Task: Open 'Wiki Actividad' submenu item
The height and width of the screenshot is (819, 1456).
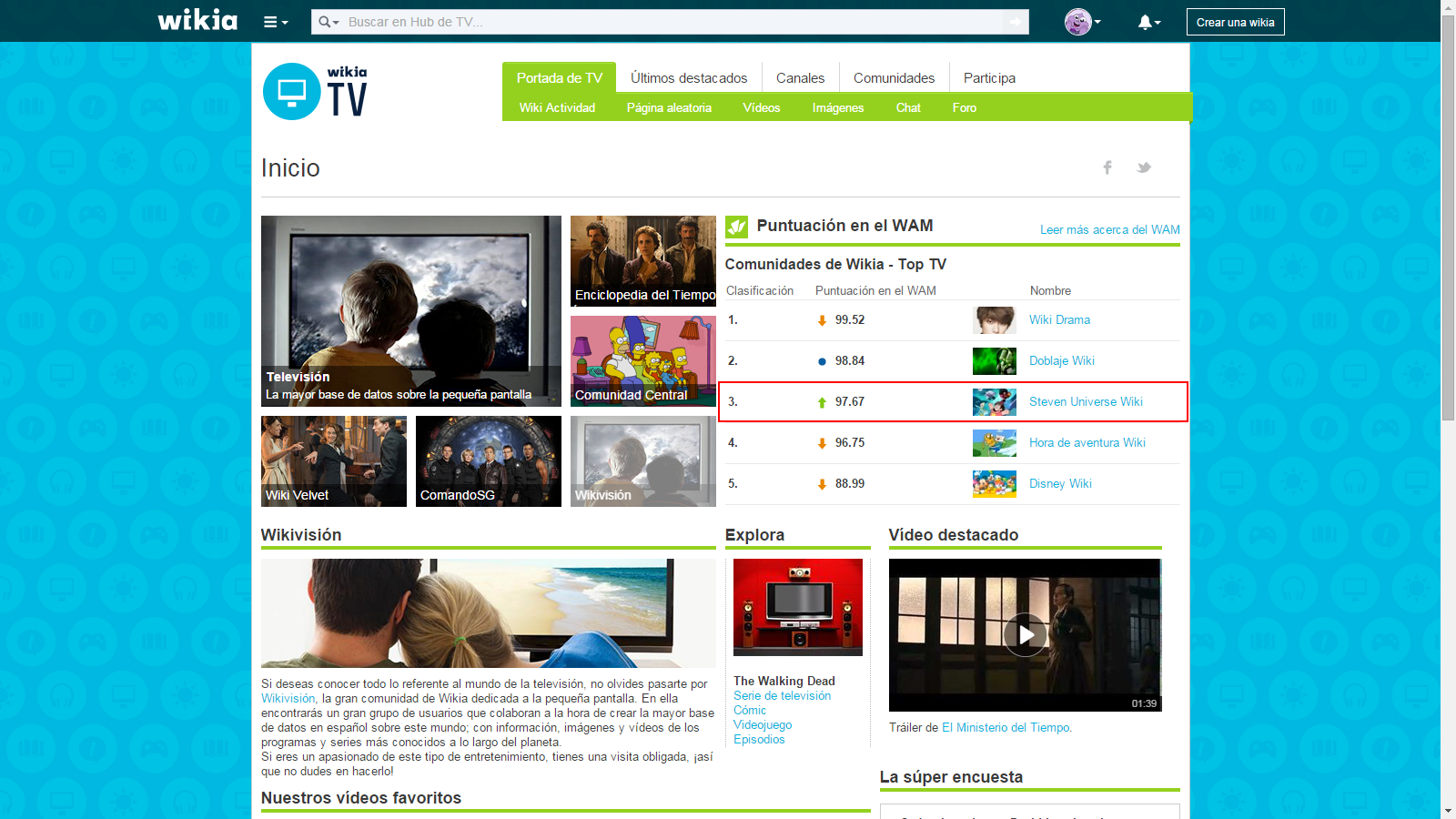Action: (557, 107)
